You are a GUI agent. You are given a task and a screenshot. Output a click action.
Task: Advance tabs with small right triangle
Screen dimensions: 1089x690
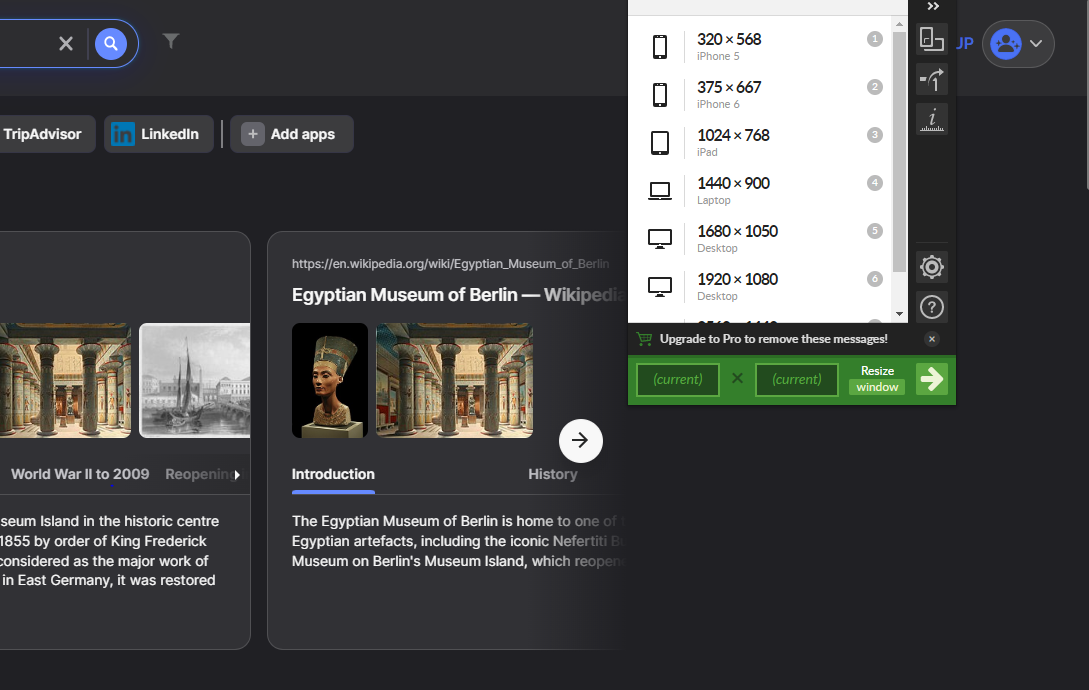pos(238,475)
